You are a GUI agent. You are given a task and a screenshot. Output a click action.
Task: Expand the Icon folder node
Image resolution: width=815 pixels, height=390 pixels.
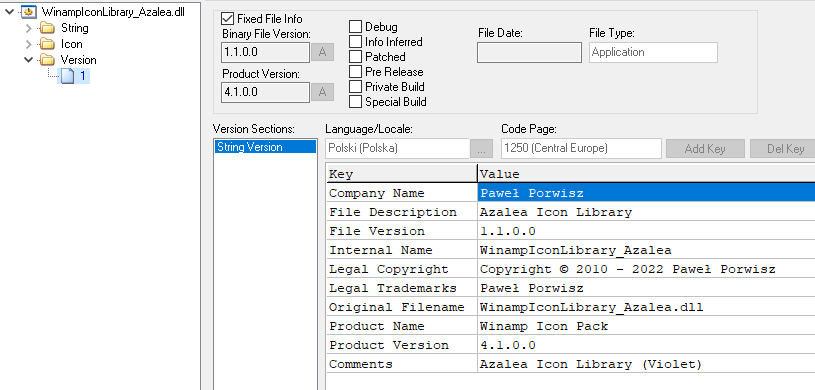tap(29, 44)
